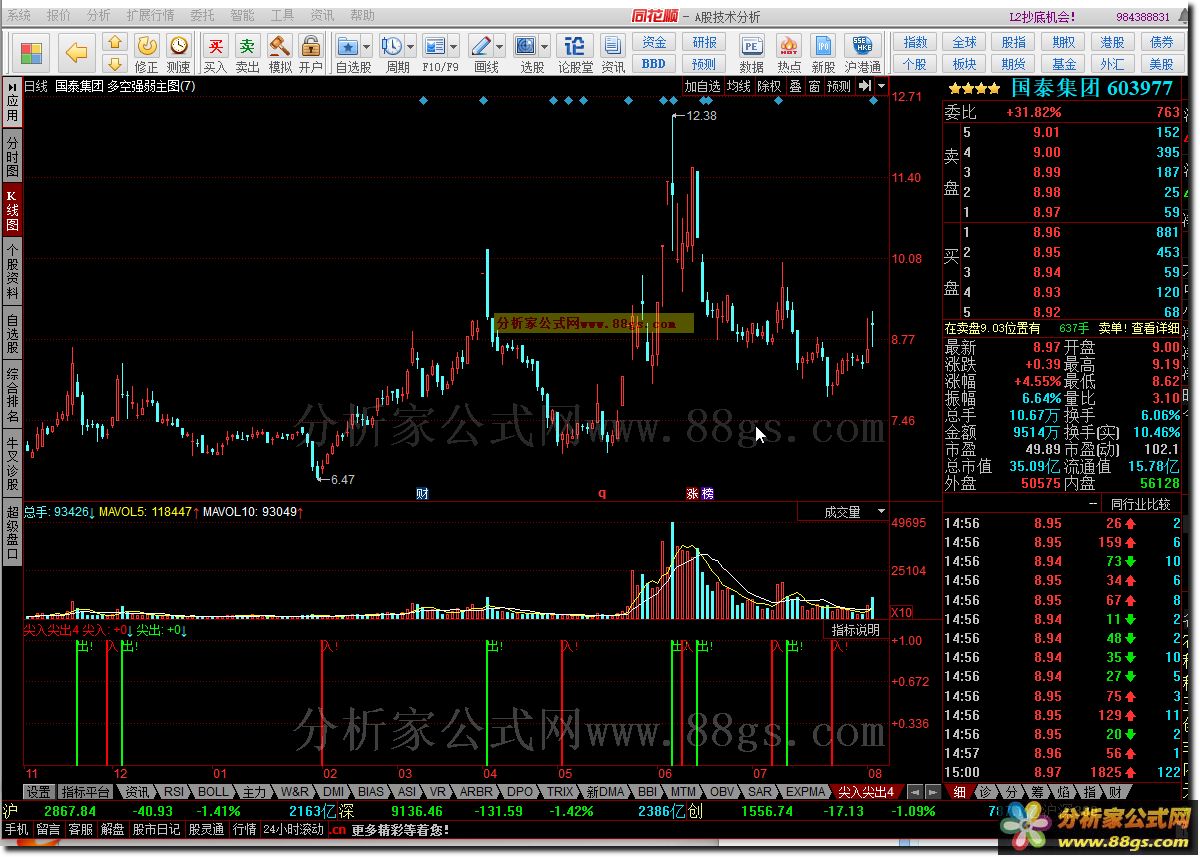The width and height of the screenshot is (1200, 857).
Task: Open the 工具 menu
Action: point(283,16)
